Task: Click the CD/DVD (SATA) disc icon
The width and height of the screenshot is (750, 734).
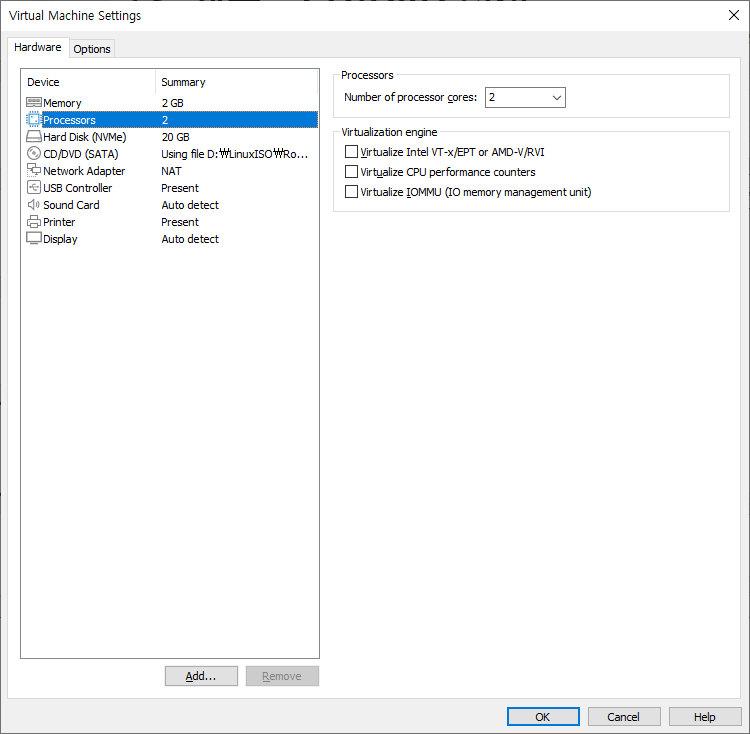Action: 33,153
